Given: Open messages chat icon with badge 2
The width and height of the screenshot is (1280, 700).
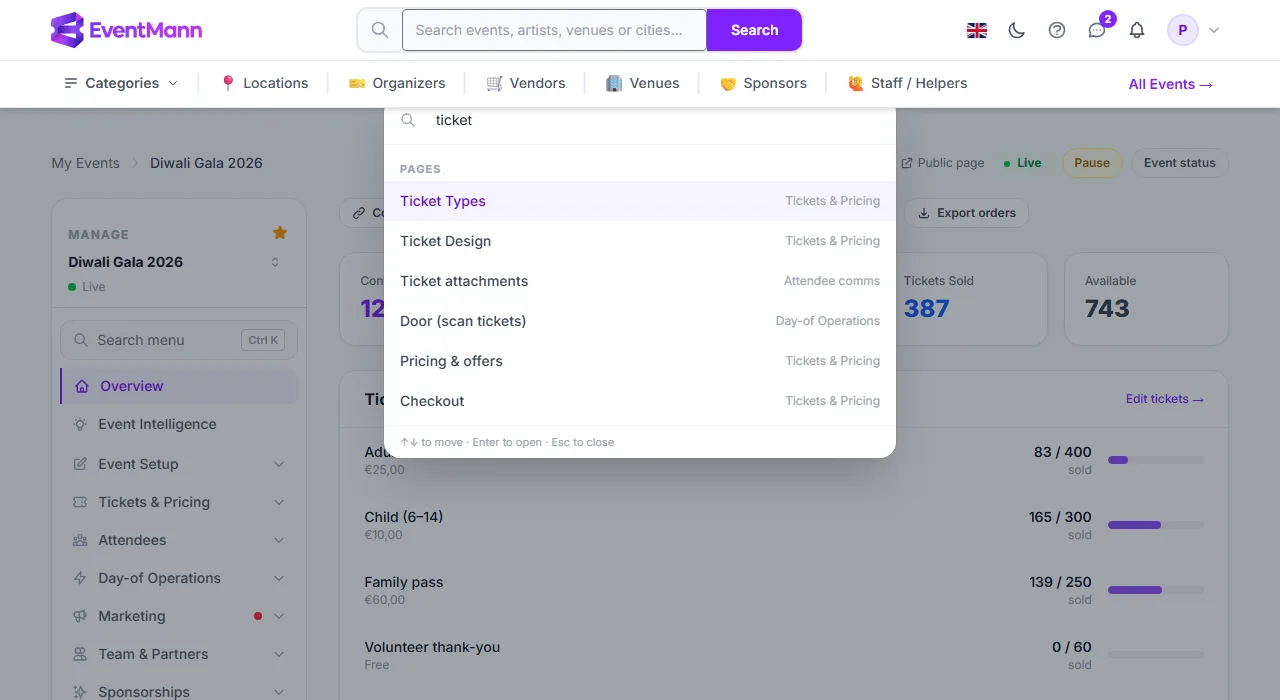Looking at the screenshot, I should [1097, 31].
